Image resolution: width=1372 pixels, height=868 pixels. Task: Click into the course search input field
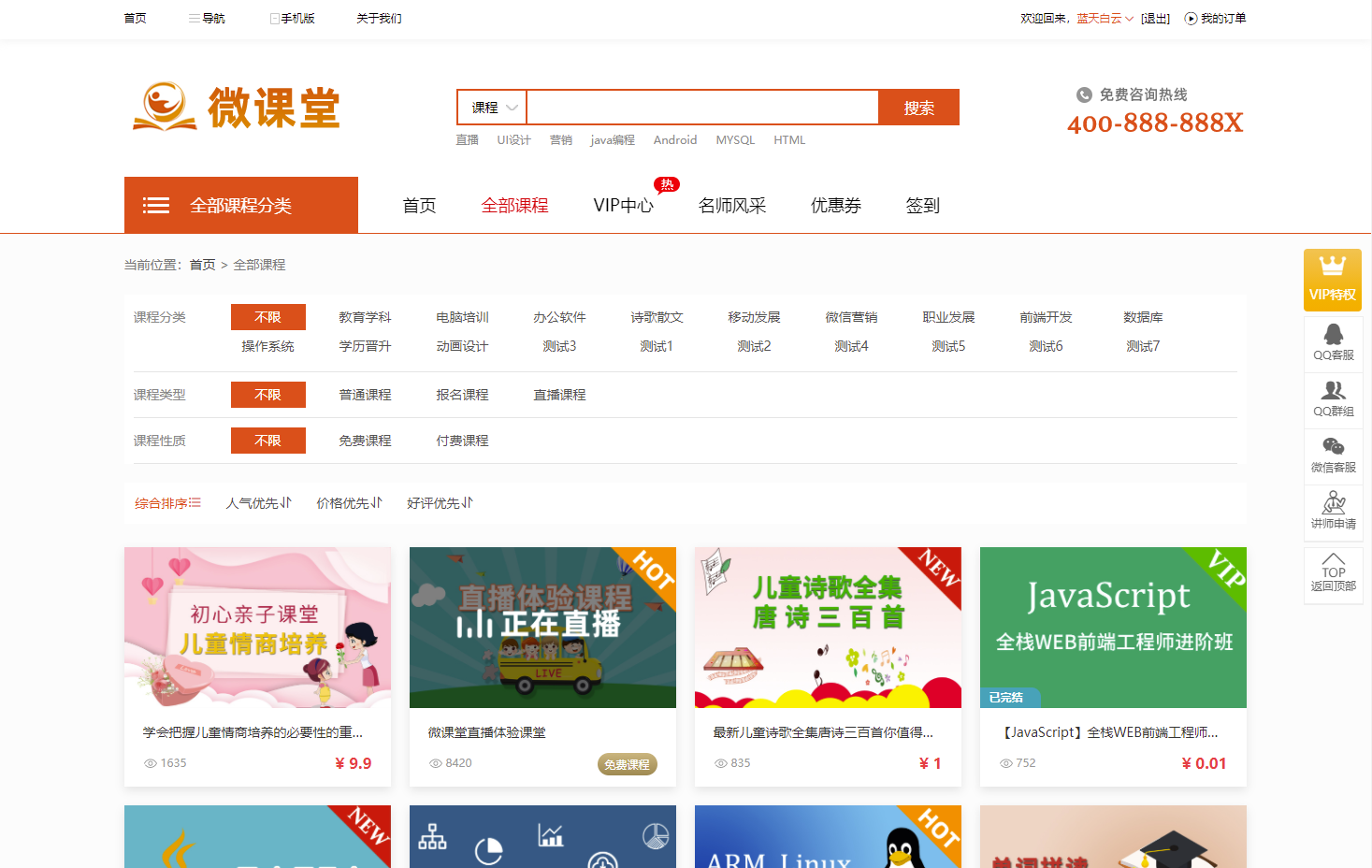(702, 108)
